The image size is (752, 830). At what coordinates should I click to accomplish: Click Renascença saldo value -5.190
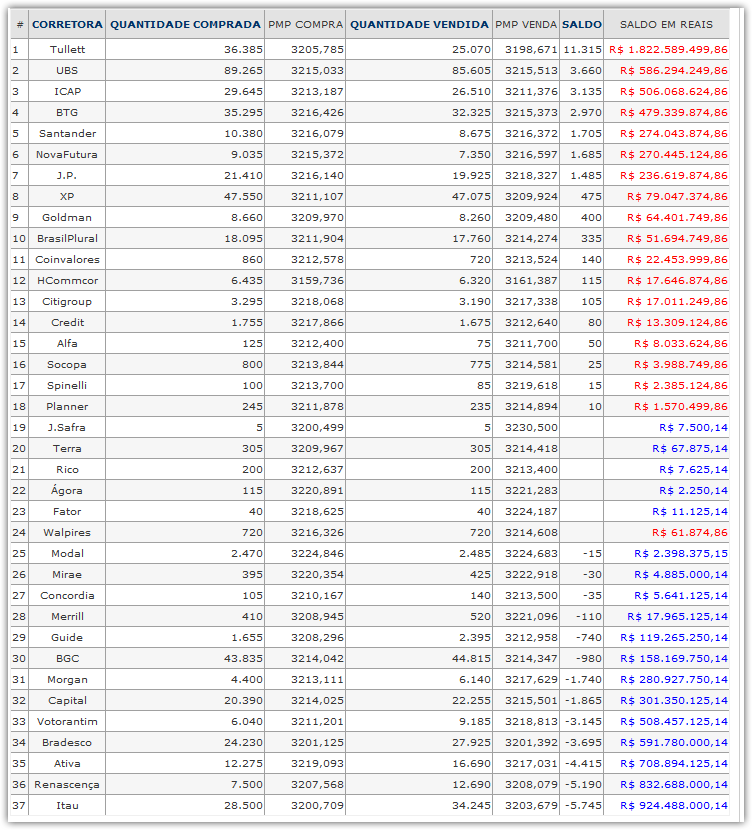(583, 784)
